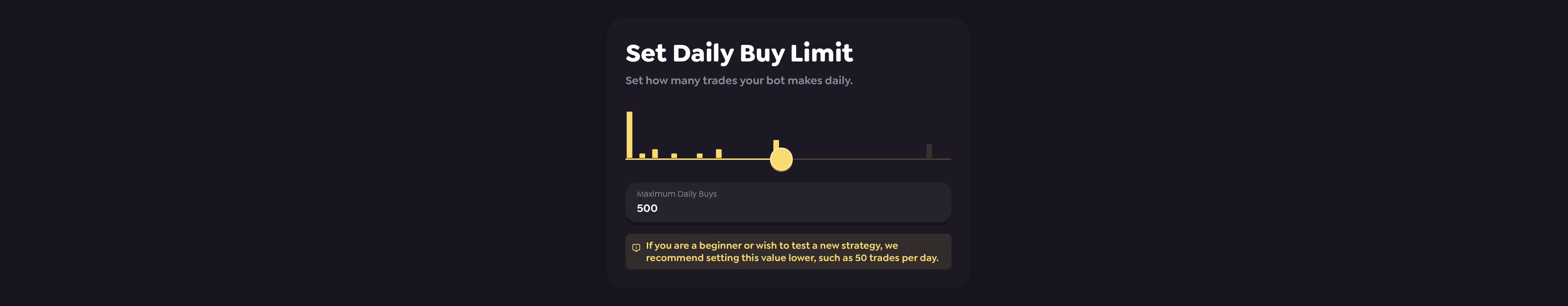The width and height of the screenshot is (1568, 306).
Task: Click the info icon in the yellow tip banner
Action: coord(636,247)
